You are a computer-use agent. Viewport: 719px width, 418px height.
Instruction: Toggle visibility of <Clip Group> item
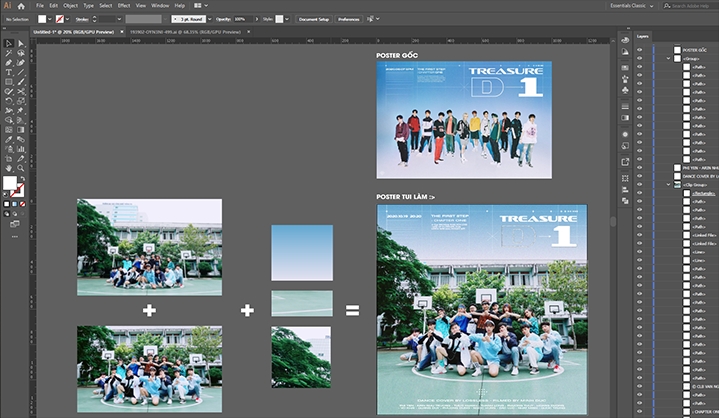(640, 185)
